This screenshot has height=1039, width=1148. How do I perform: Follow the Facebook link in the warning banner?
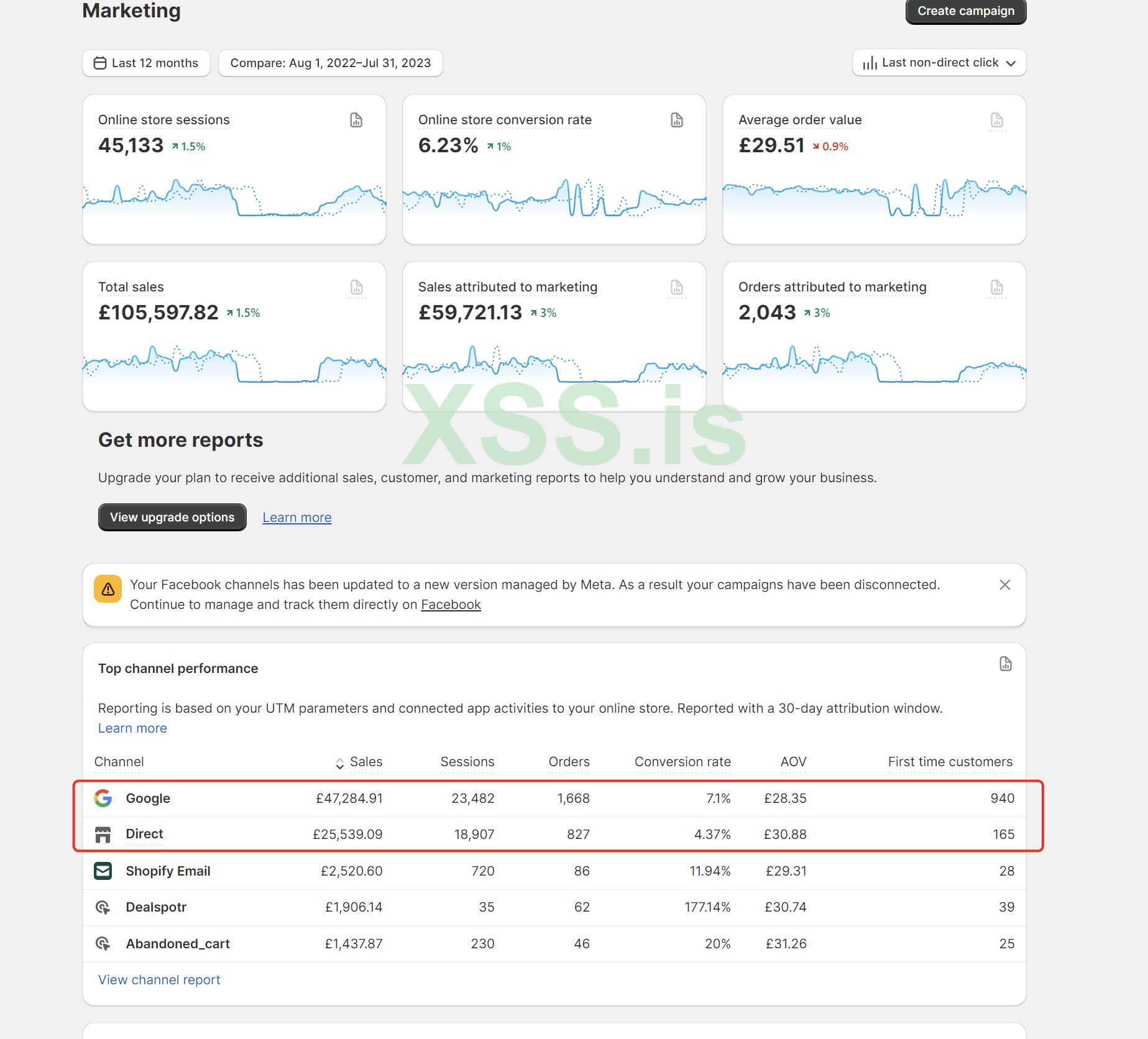[451, 605]
